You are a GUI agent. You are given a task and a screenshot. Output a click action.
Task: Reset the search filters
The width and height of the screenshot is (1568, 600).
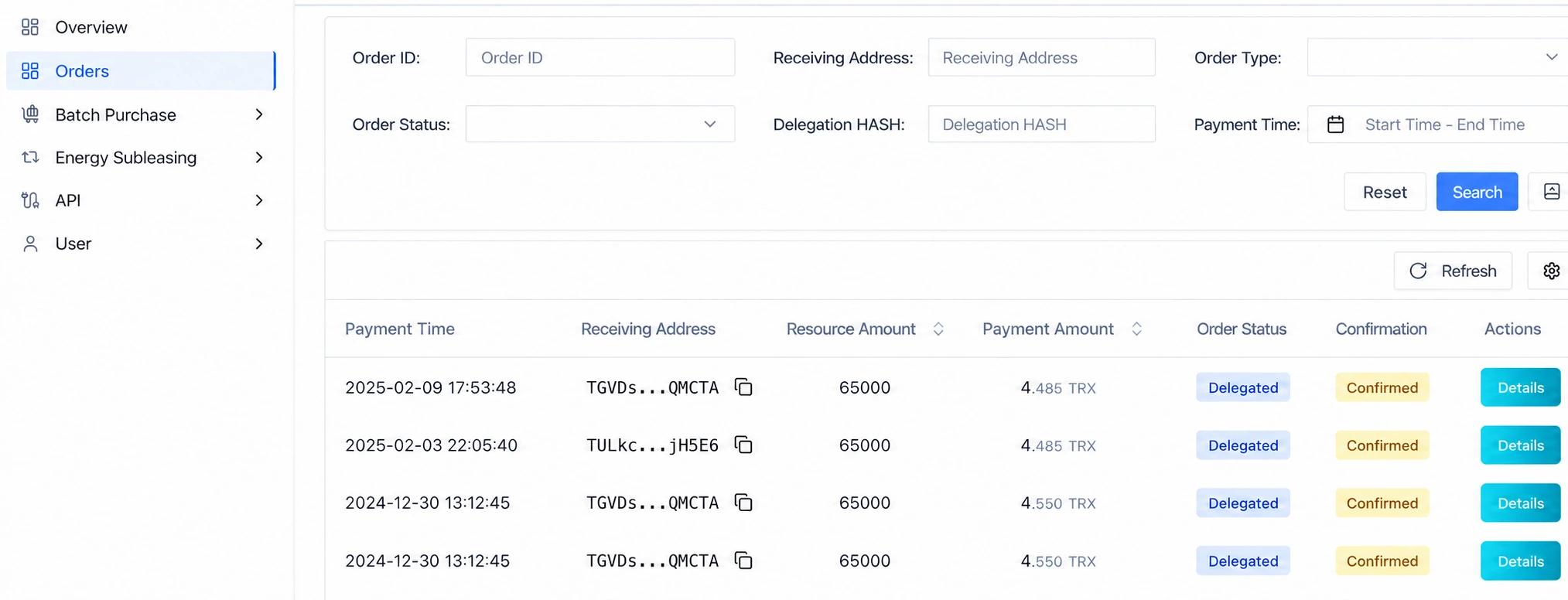pos(1385,192)
